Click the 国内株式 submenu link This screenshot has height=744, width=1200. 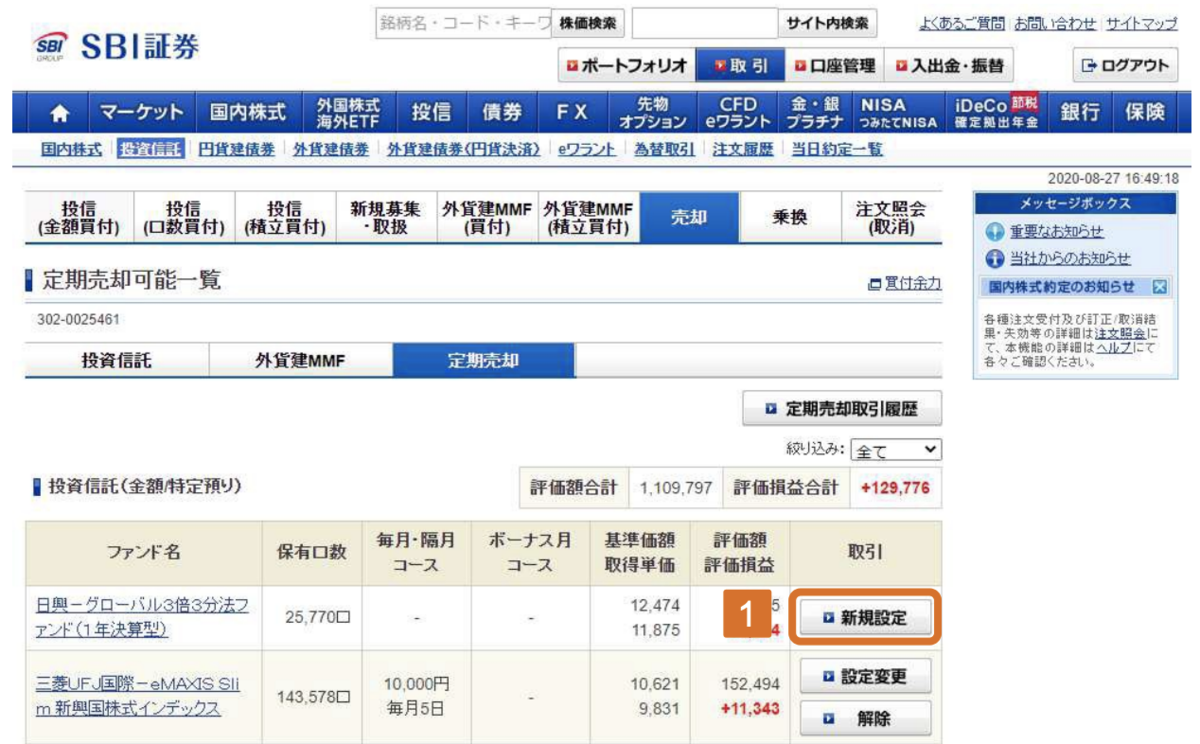click(x=71, y=150)
